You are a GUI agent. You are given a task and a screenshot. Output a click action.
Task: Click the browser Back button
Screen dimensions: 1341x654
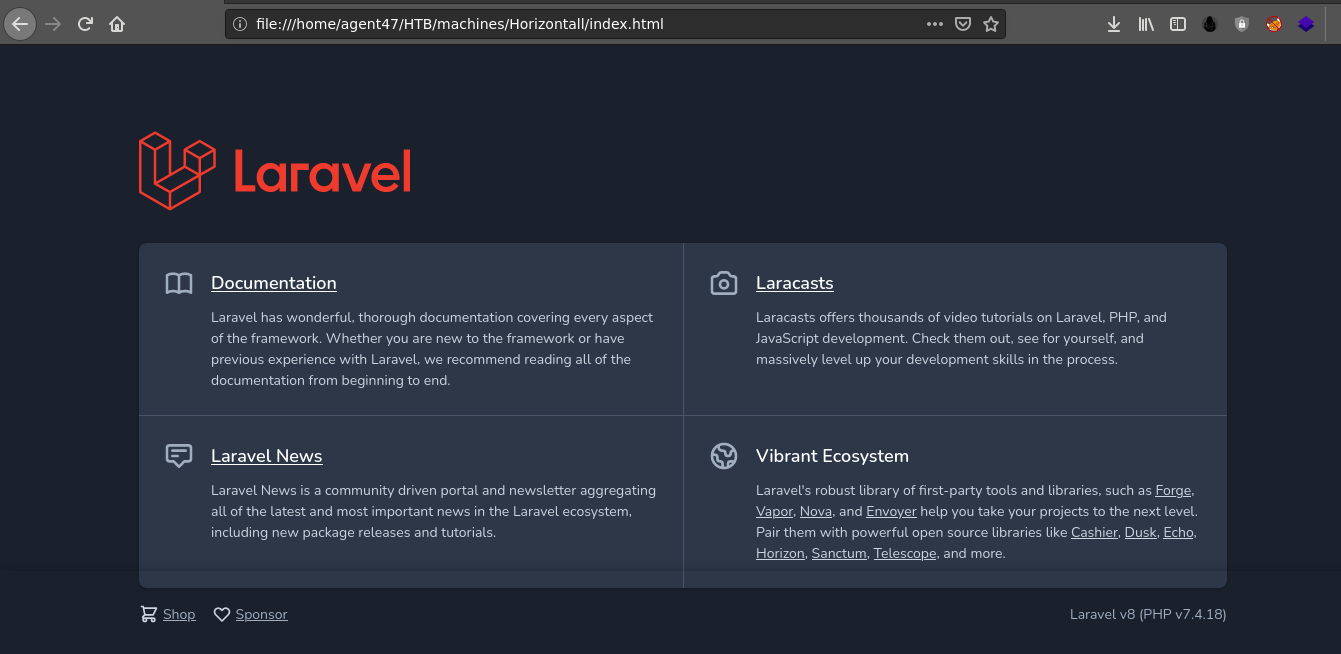[x=20, y=24]
